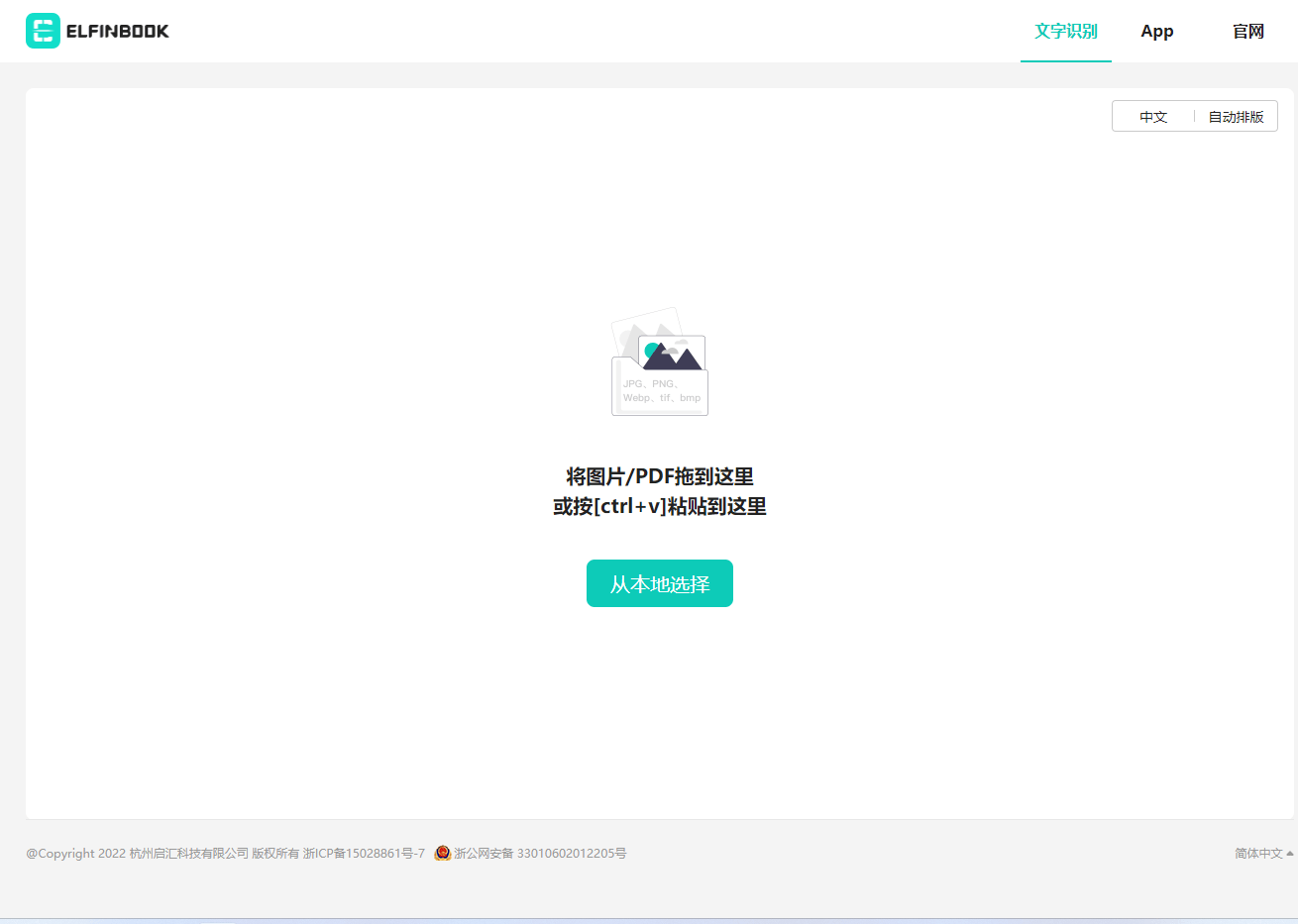Open the 浙ICP备15028861号-7 link
Viewport: 1298px width, 924px height.
pos(364,854)
